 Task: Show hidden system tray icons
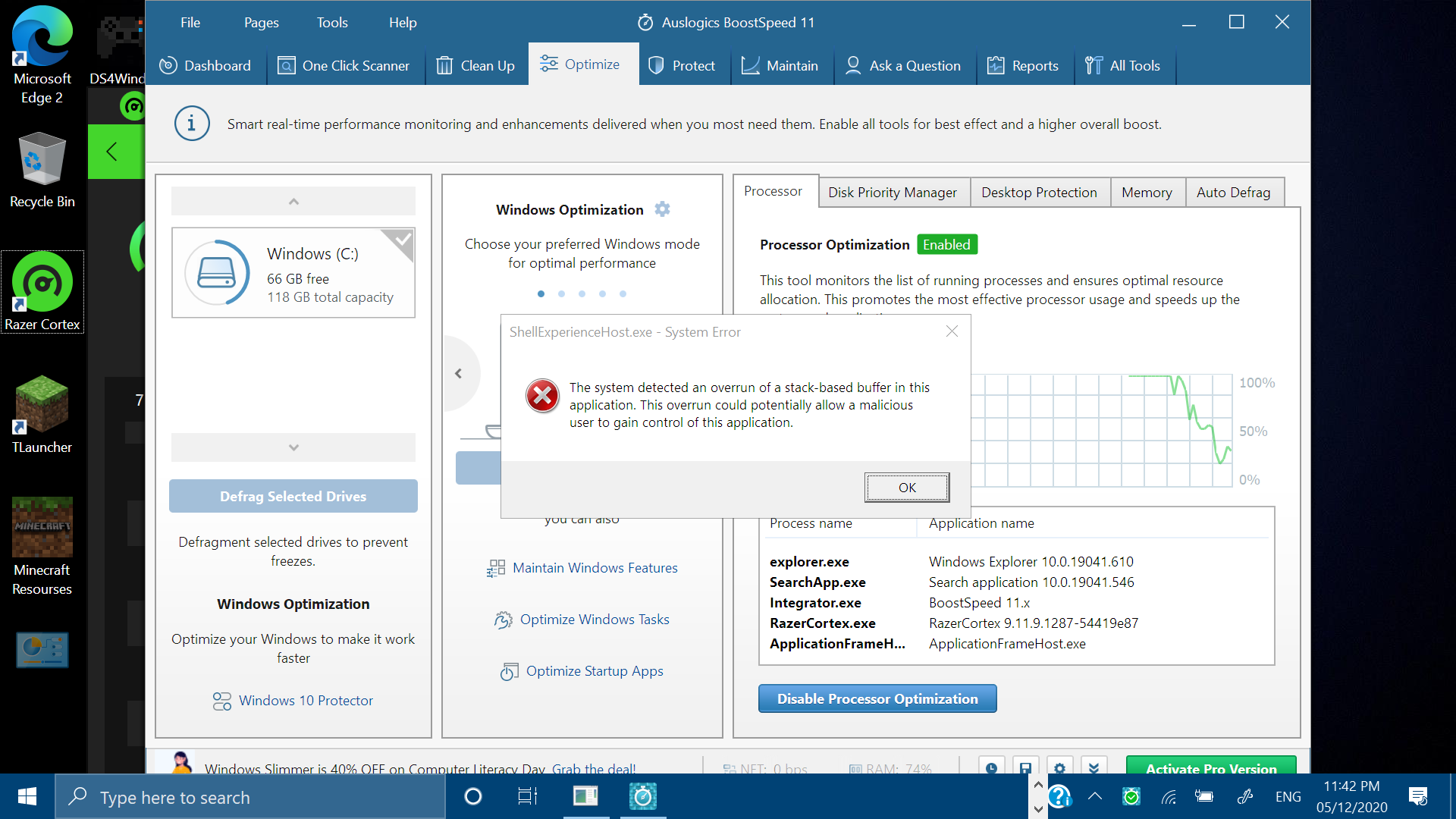[1095, 796]
